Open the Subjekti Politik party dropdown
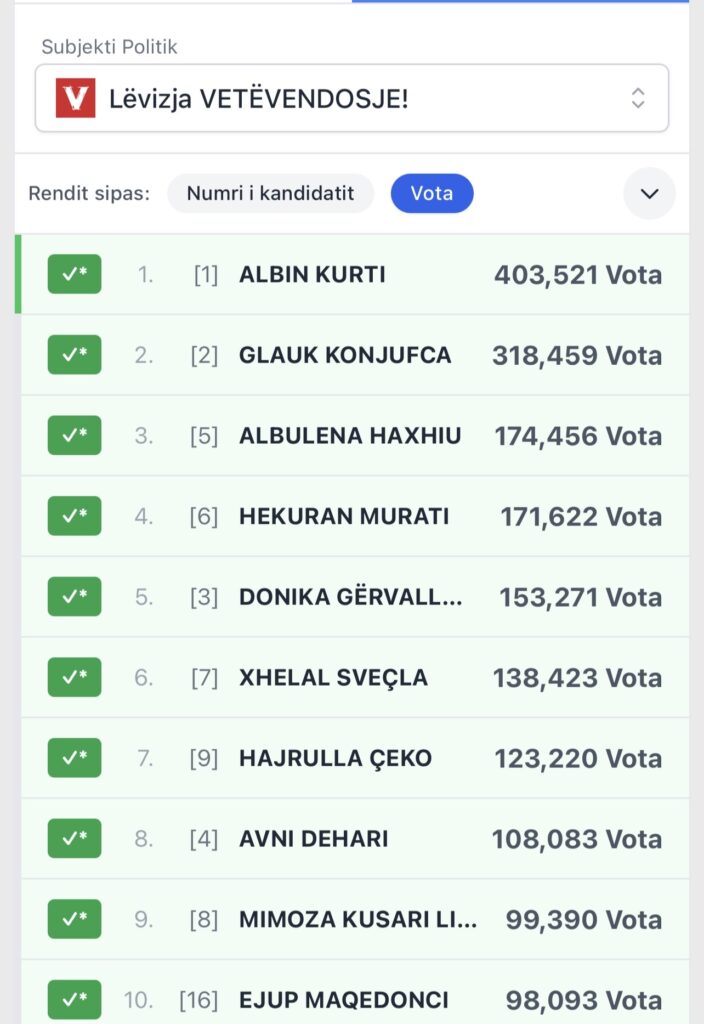This screenshot has height=1024, width=704. tap(351, 98)
